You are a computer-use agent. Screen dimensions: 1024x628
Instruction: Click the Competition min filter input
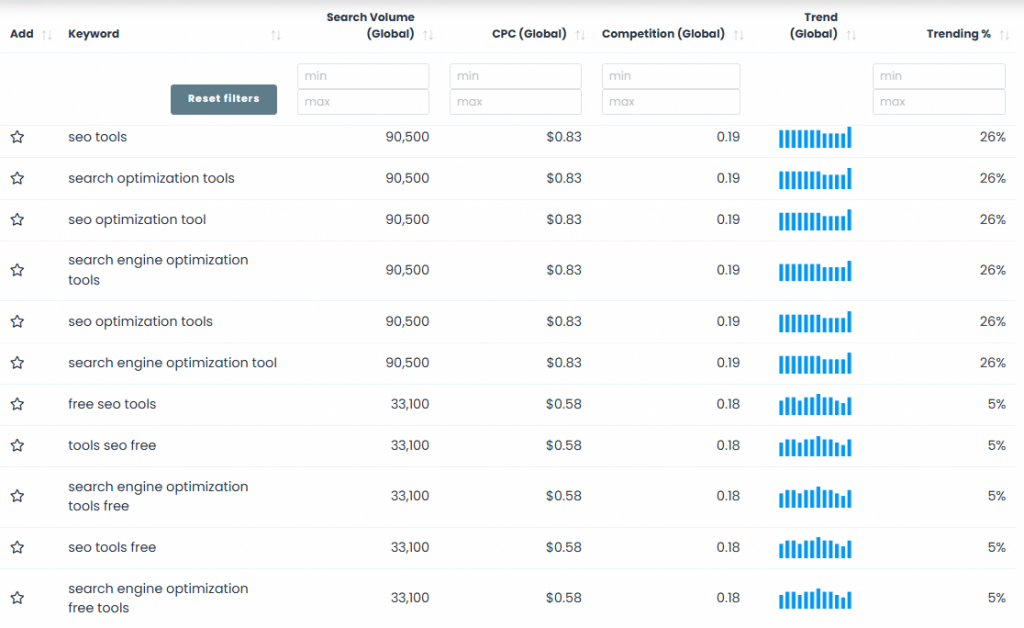(670, 75)
